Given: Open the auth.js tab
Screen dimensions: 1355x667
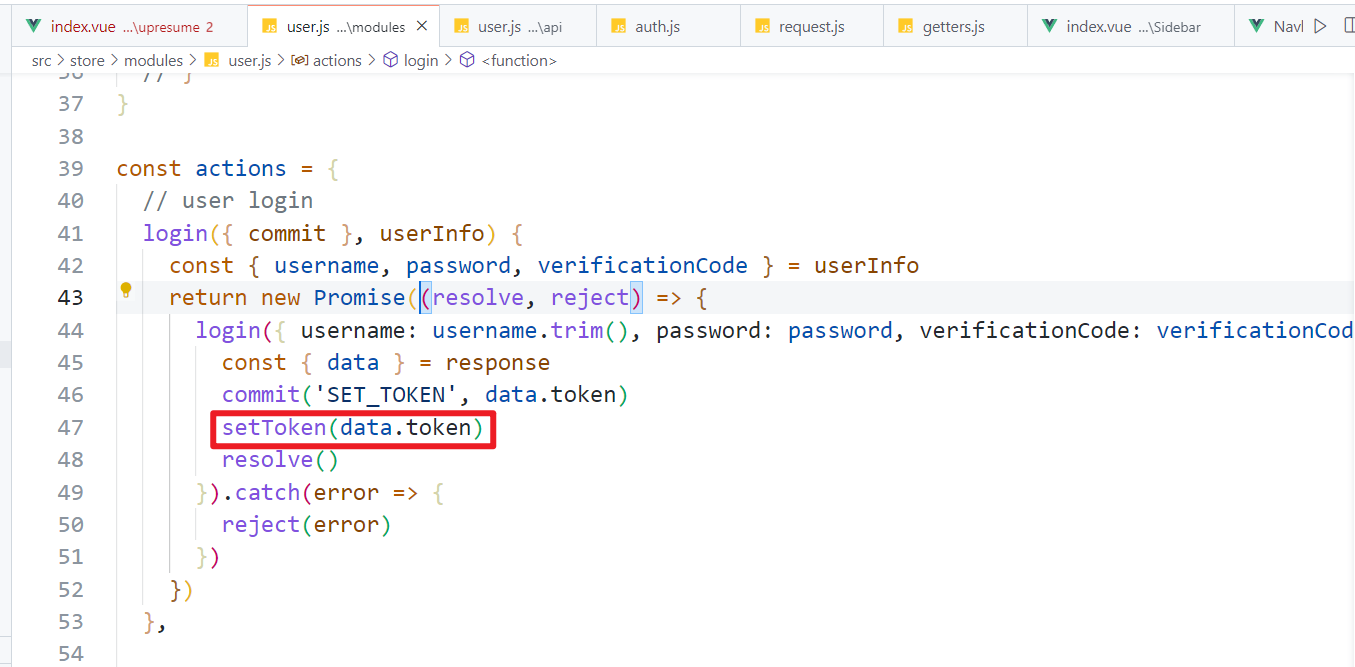Looking at the screenshot, I should coord(657,27).
